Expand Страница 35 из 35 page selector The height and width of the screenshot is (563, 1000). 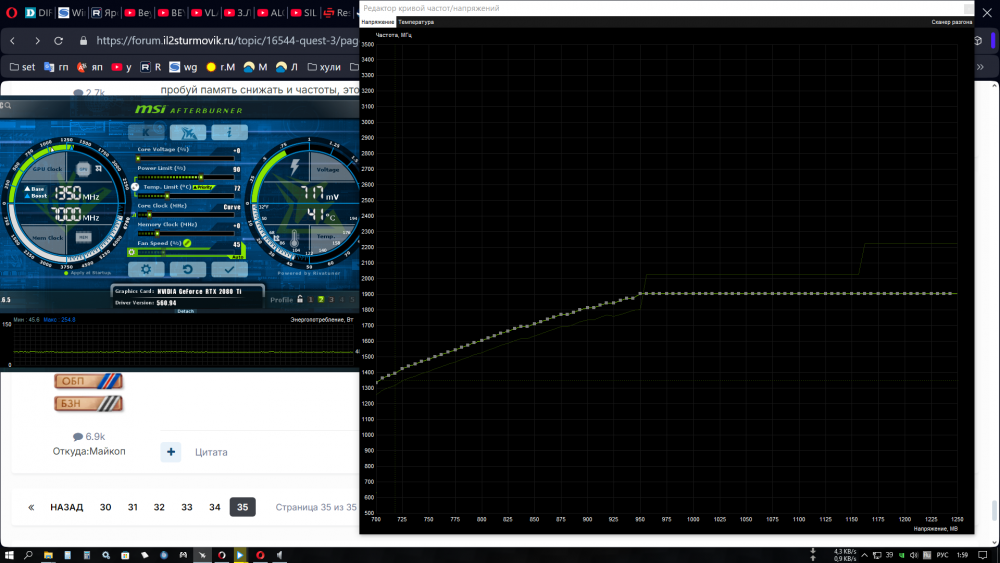coord(316,507)
